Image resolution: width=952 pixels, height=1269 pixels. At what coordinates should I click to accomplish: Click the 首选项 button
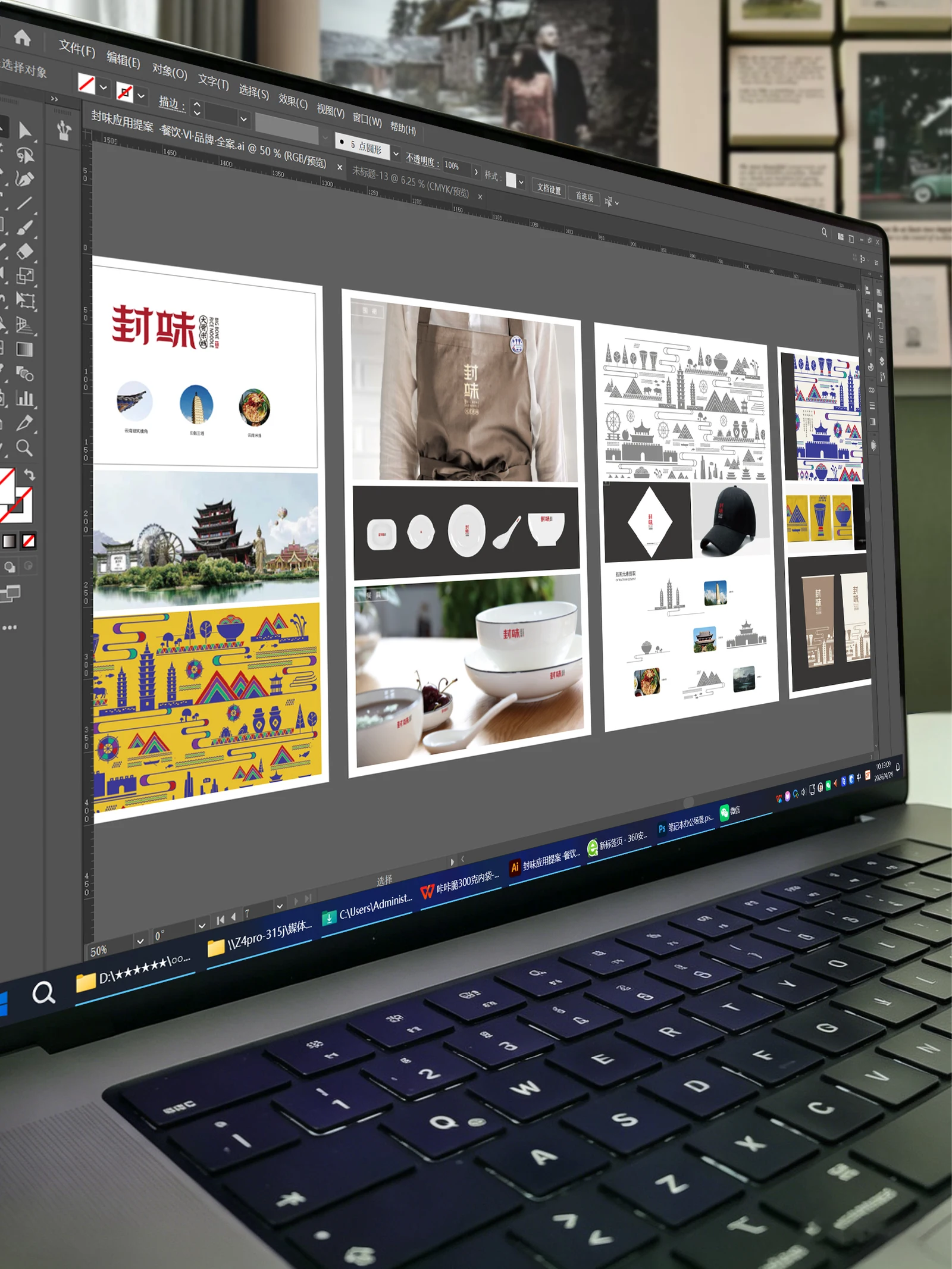[x=584, y=196]
